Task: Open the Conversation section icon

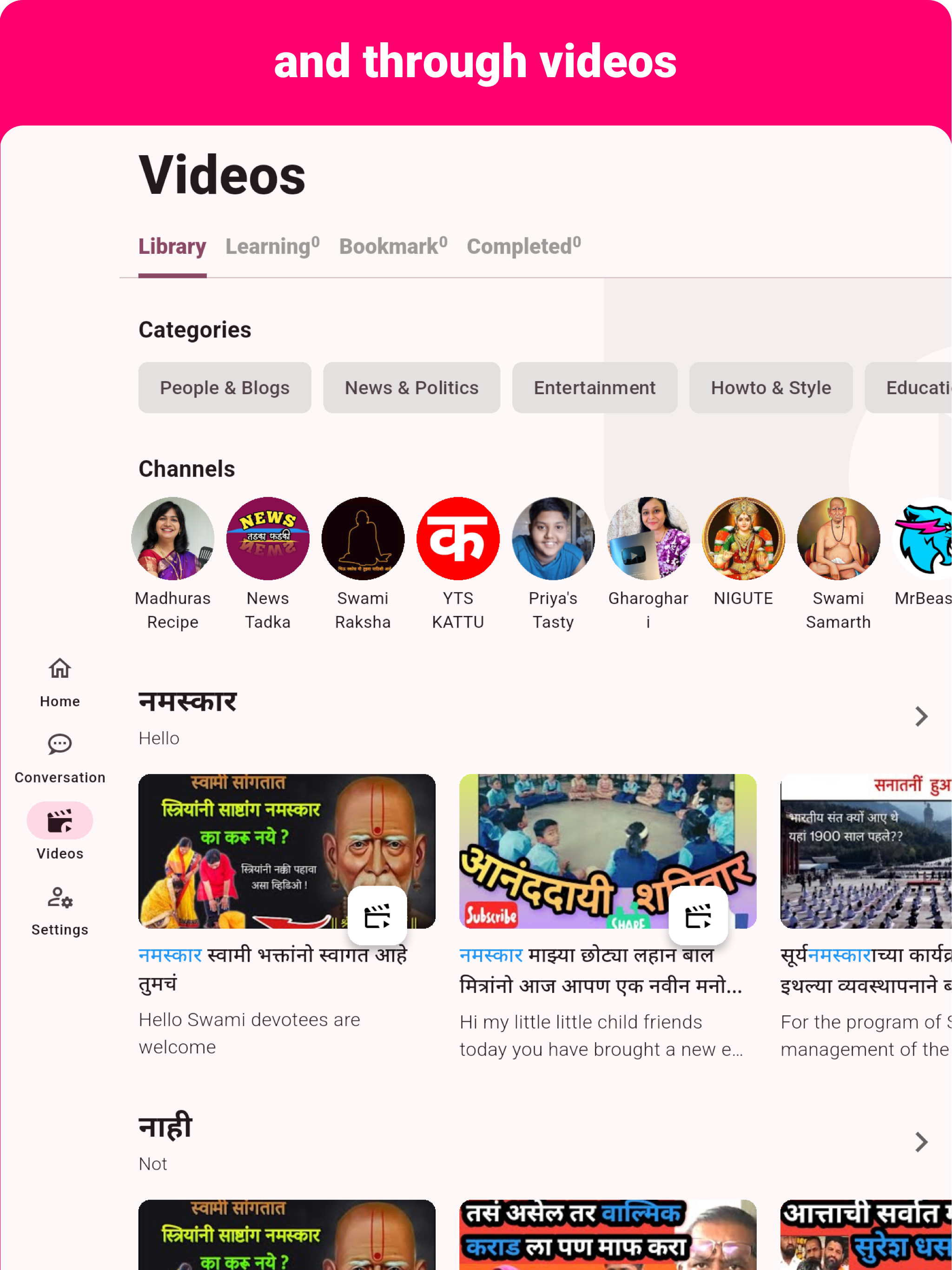Action: (59, 744)
